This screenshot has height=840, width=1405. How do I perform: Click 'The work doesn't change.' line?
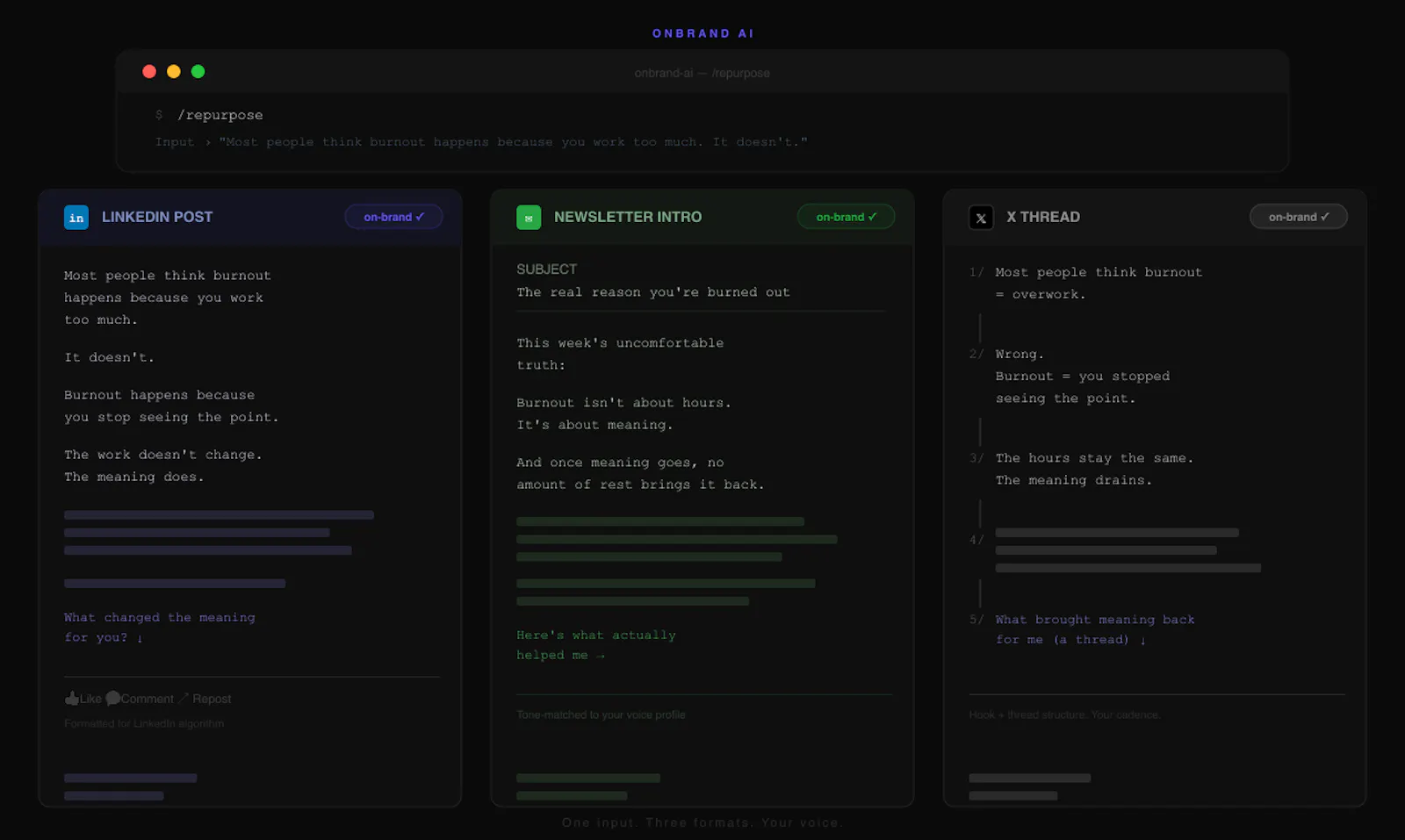[163, 455]
